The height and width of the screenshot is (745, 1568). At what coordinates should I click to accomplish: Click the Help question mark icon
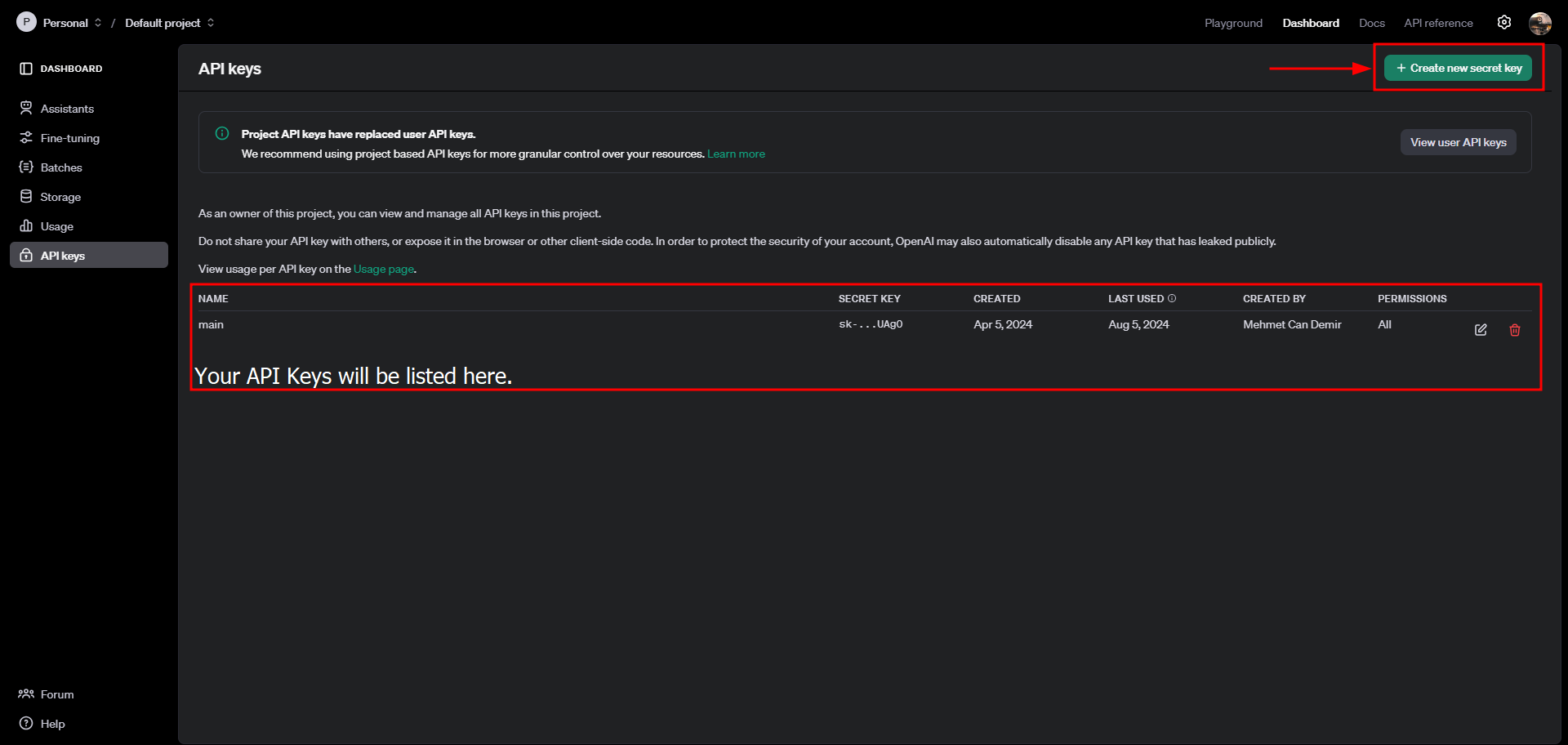point(26,724)
